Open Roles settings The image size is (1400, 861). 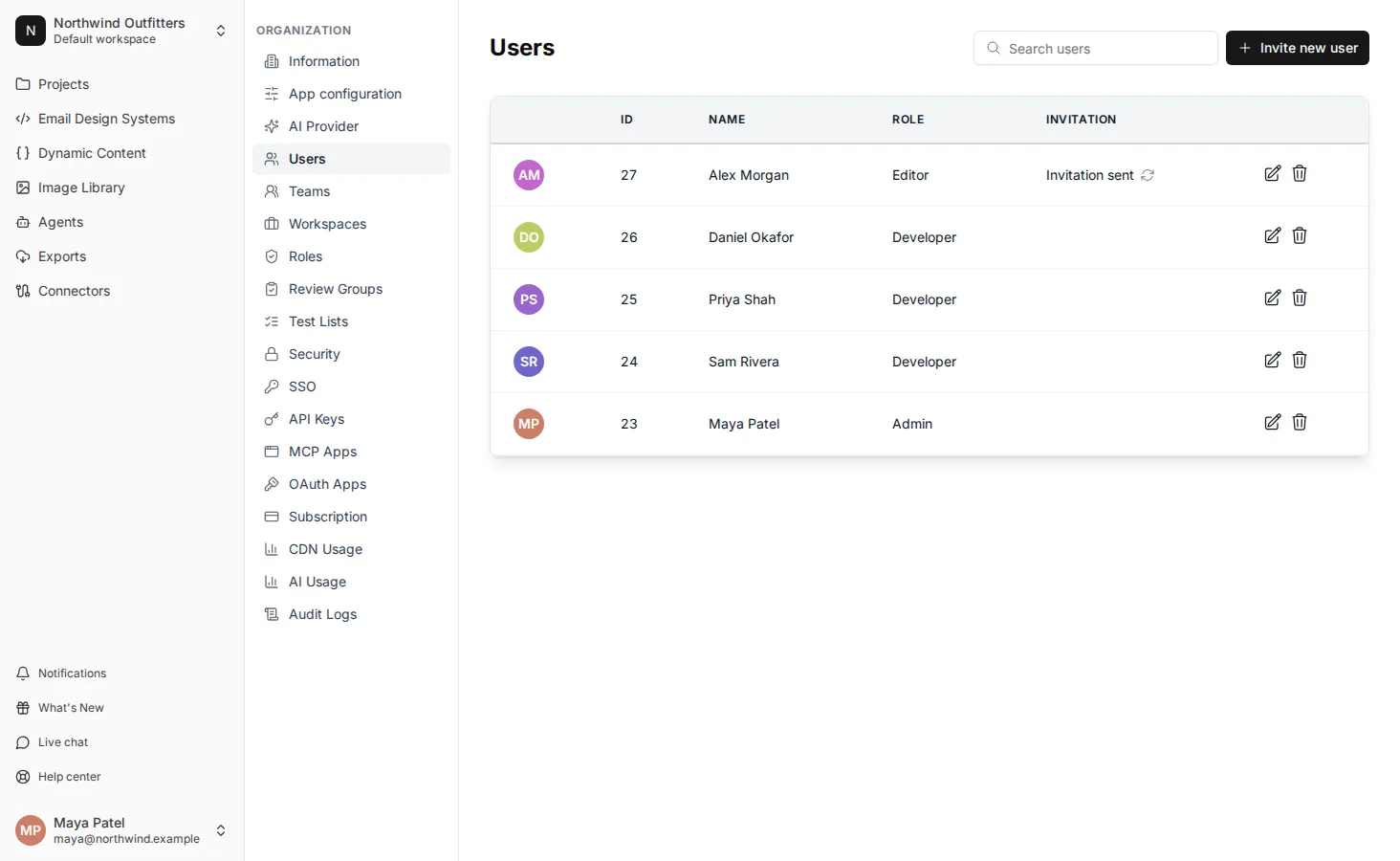351,256
